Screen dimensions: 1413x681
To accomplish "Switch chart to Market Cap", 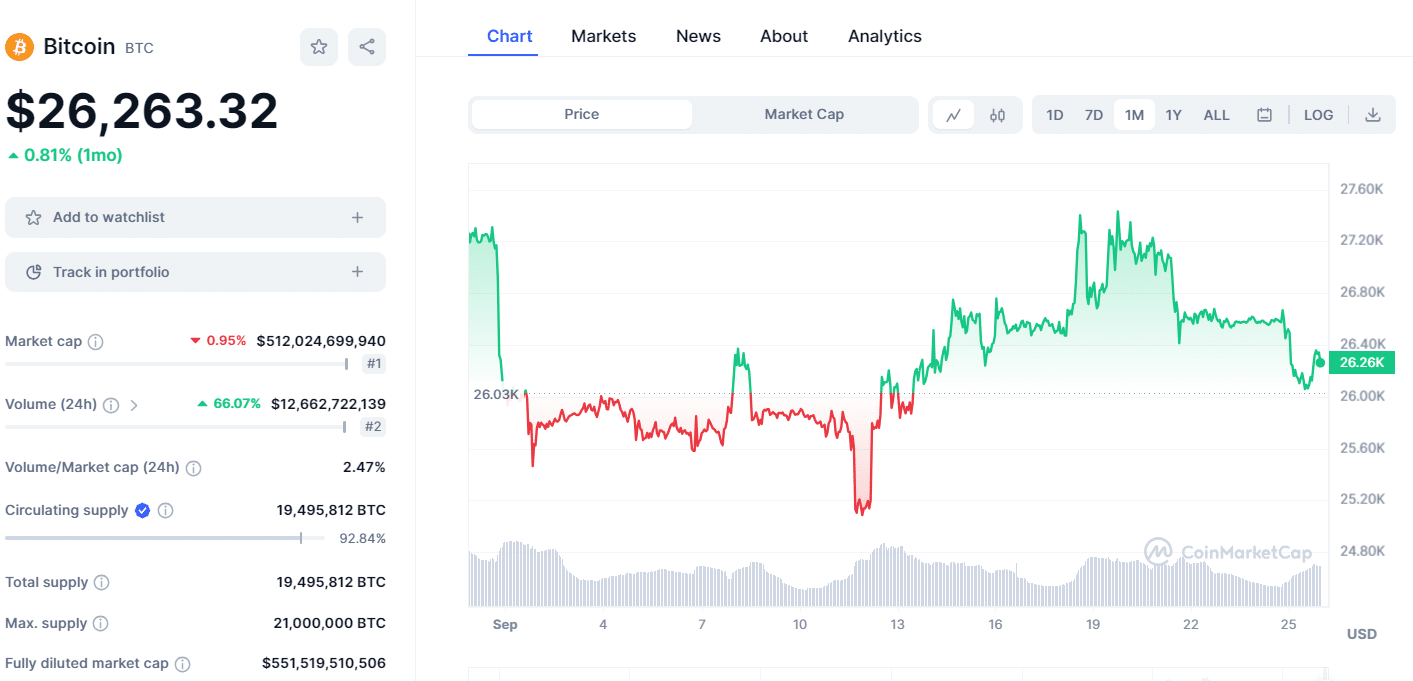I will [804, 115].
